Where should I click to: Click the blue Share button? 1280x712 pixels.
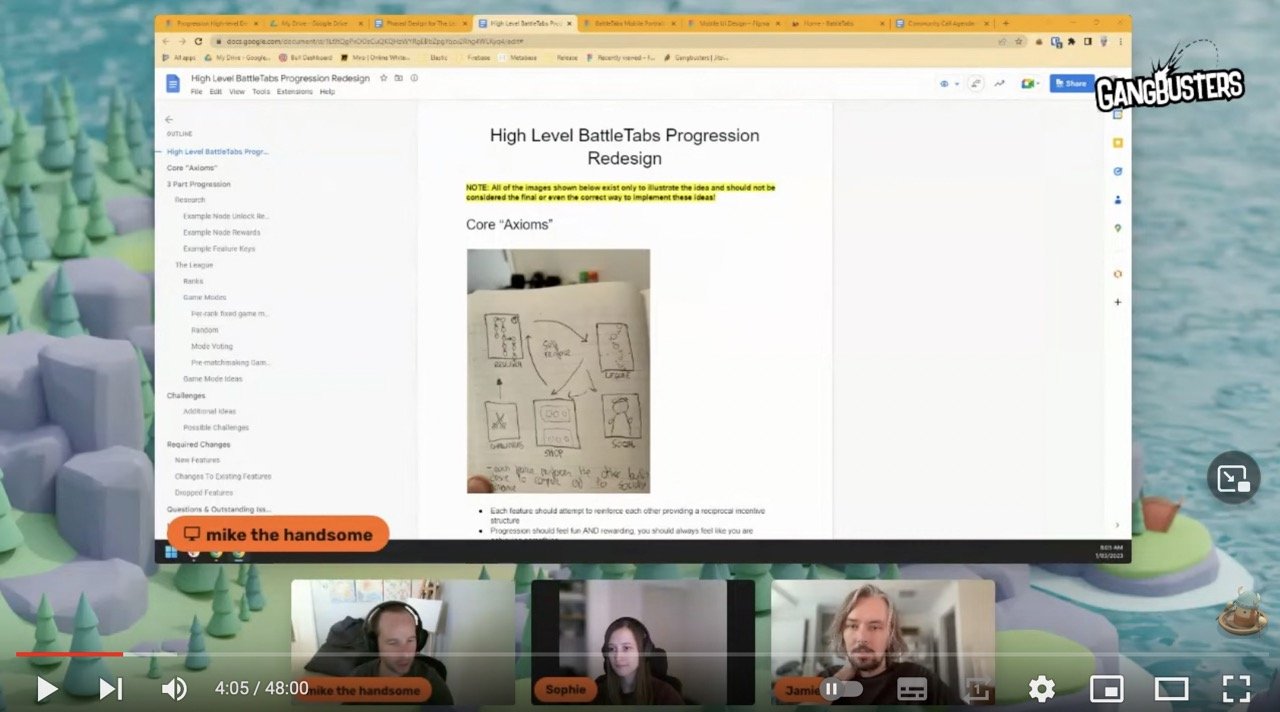pos(1071,84)
